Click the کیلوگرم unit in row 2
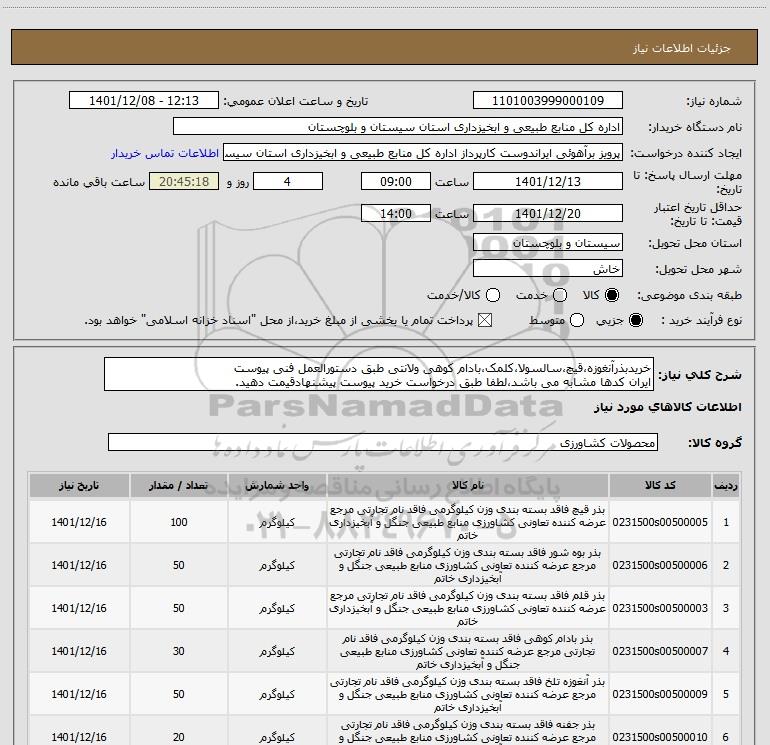 coord(277,565)
